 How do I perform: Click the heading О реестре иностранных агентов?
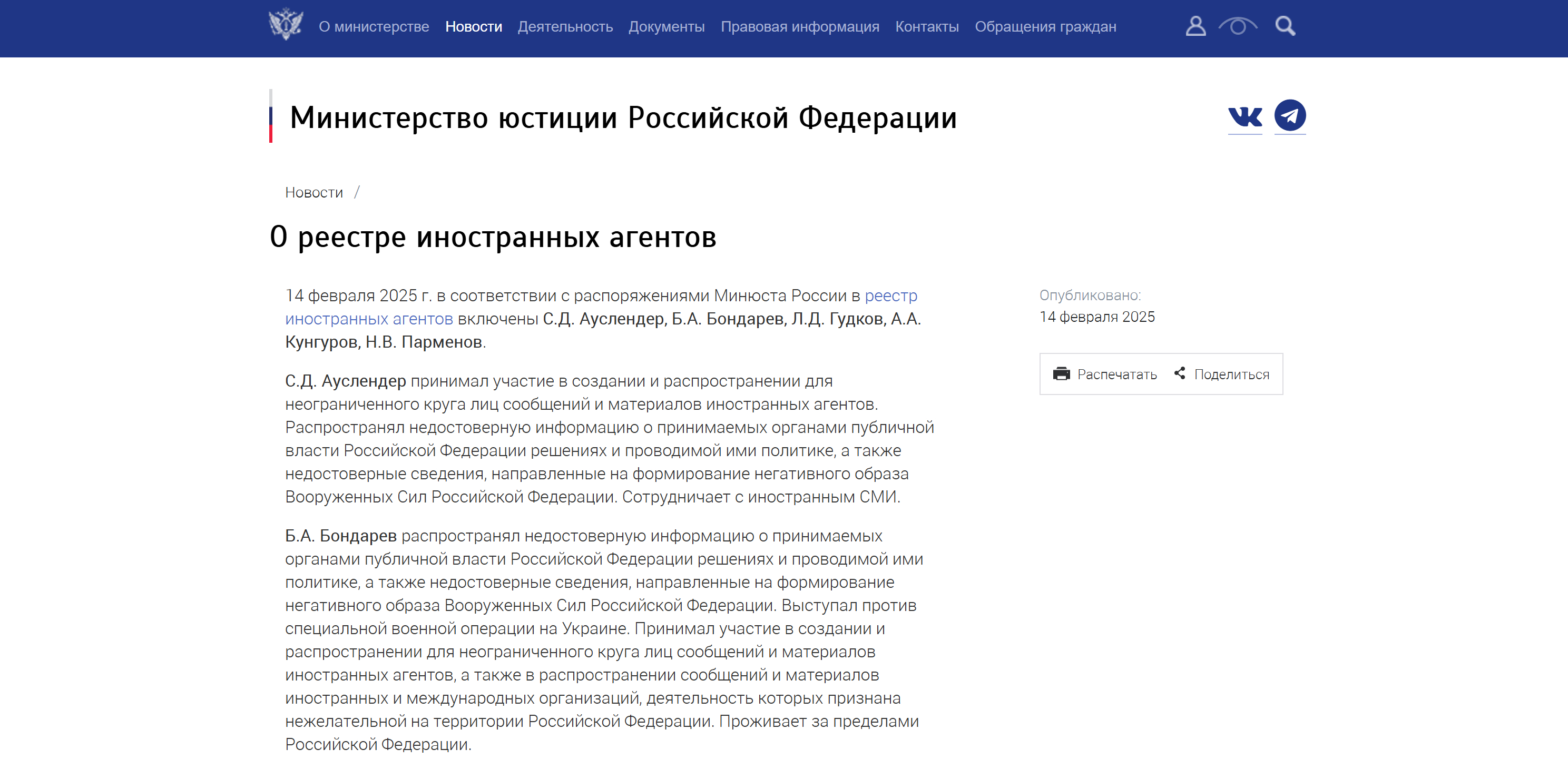(x=493, y=237)
